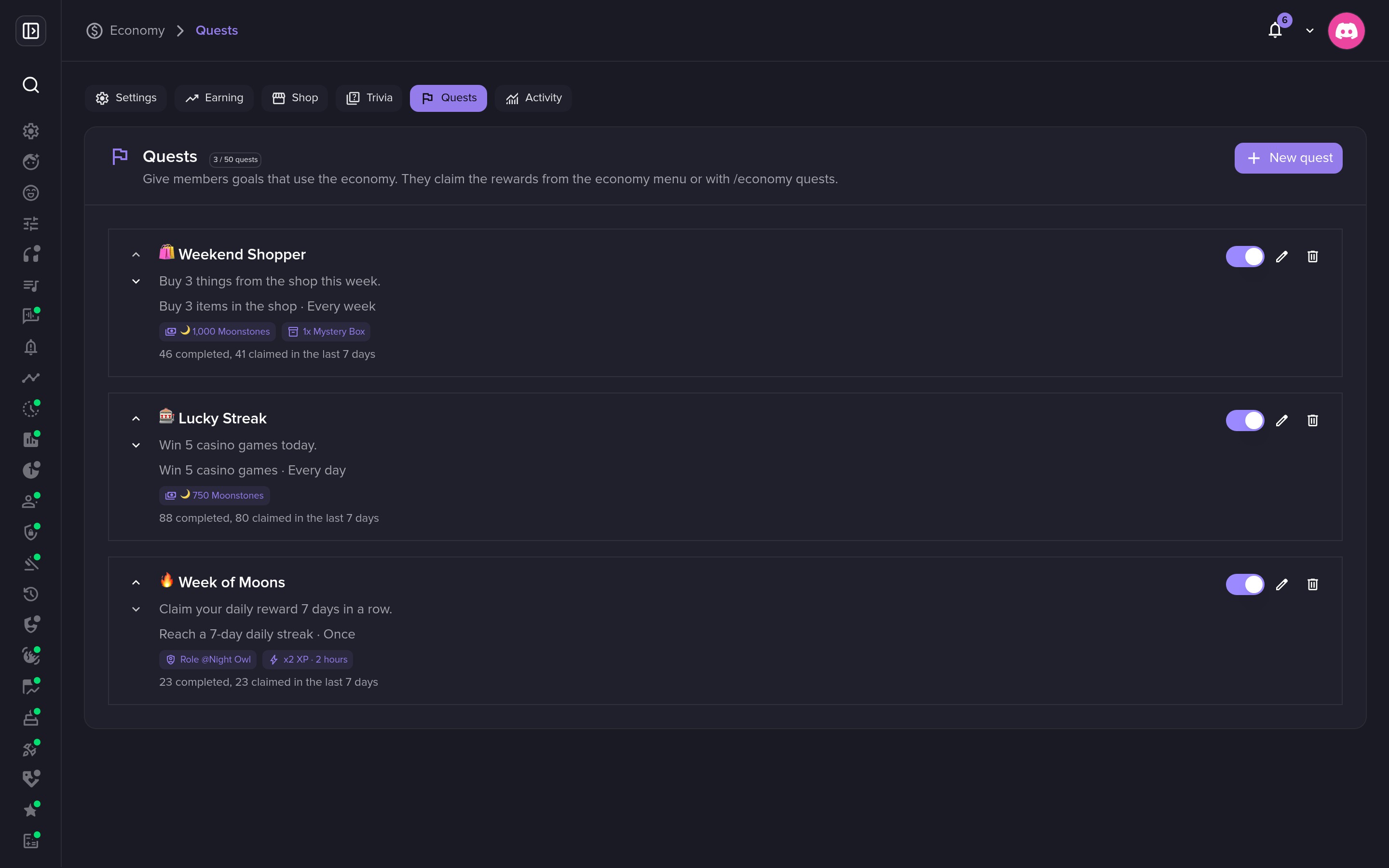Viewport: 1389px width, 868px height.
Task: Select the Role @Night Owl reward badge
Action: [x=208, y=660]
